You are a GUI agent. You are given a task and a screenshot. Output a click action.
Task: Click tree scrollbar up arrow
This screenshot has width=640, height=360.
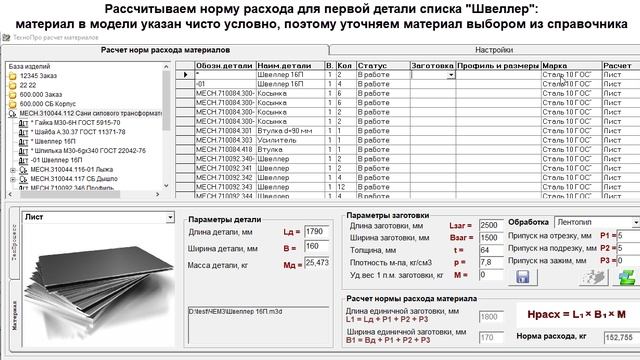click(166, 67)
